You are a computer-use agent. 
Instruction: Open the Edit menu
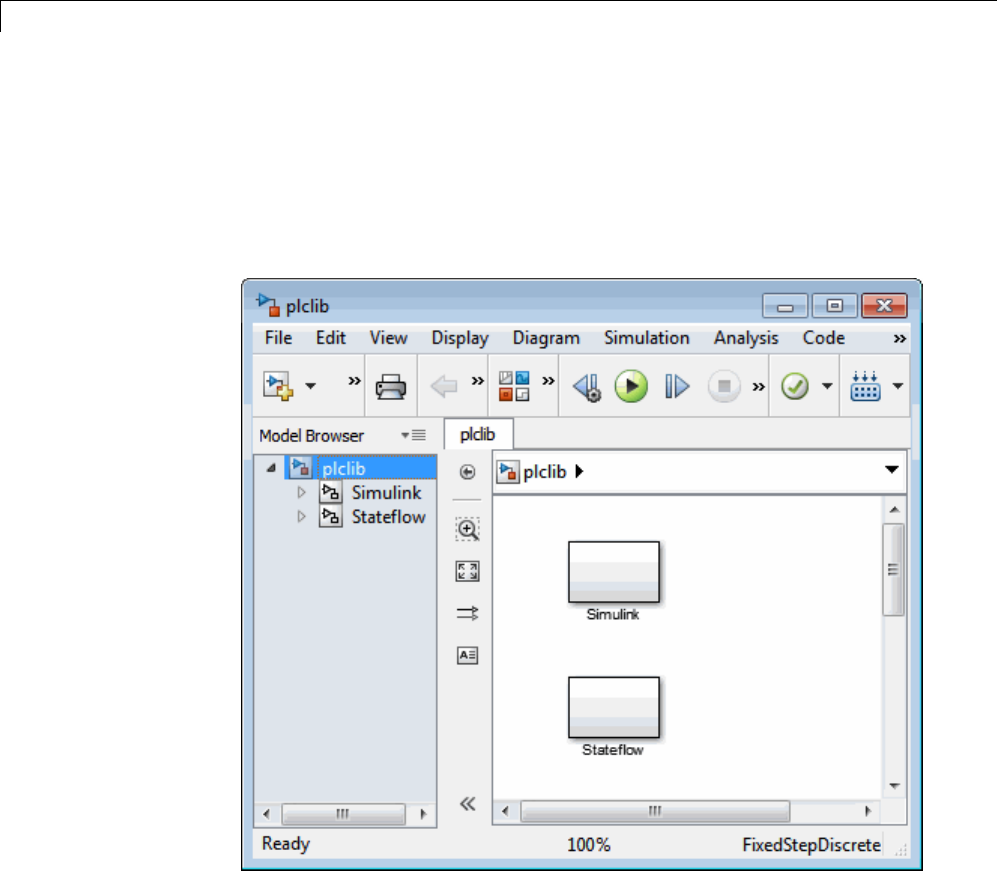(x=331, y=338)
